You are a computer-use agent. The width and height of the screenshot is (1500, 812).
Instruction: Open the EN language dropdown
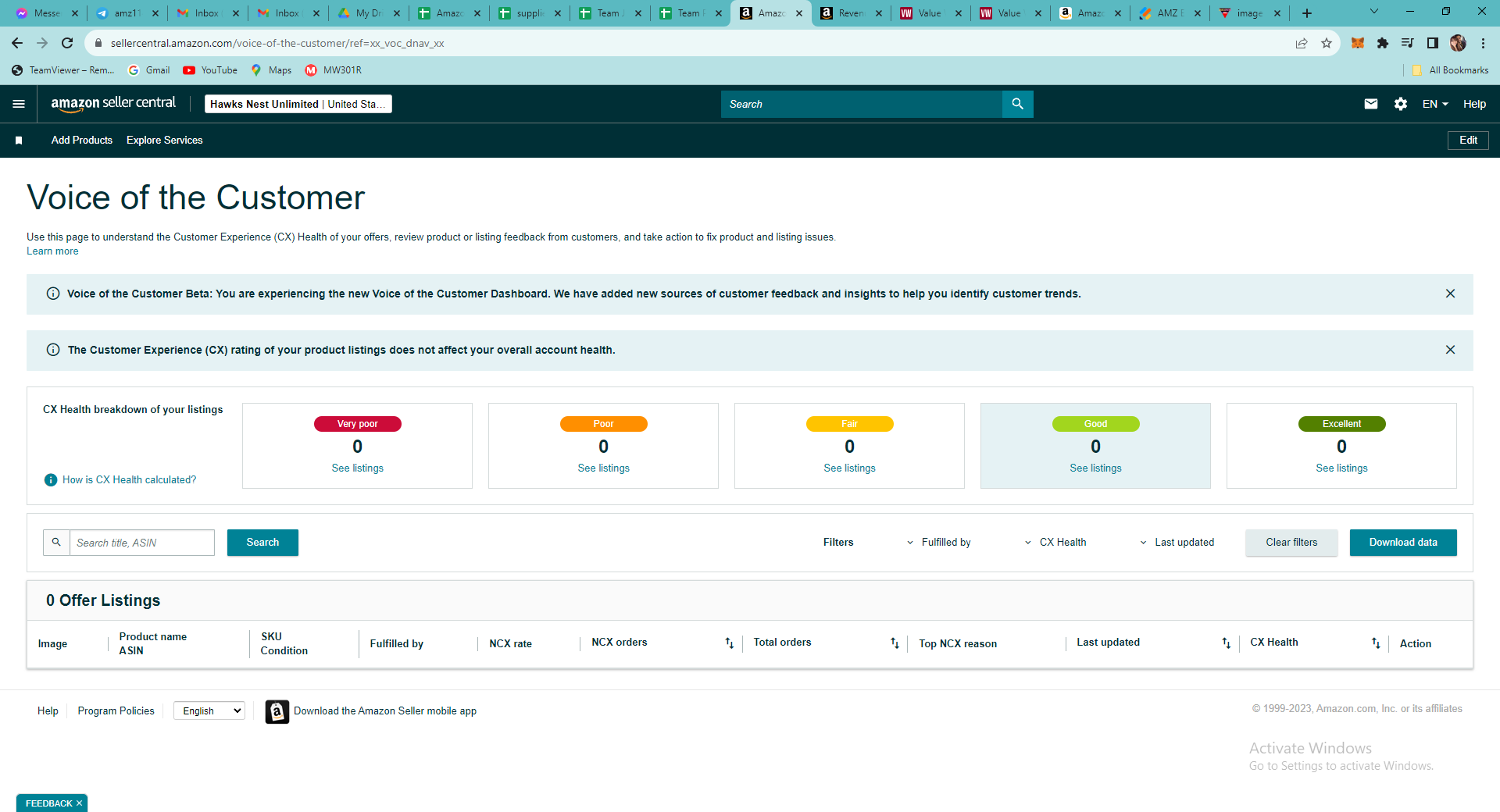point(1435,104)
